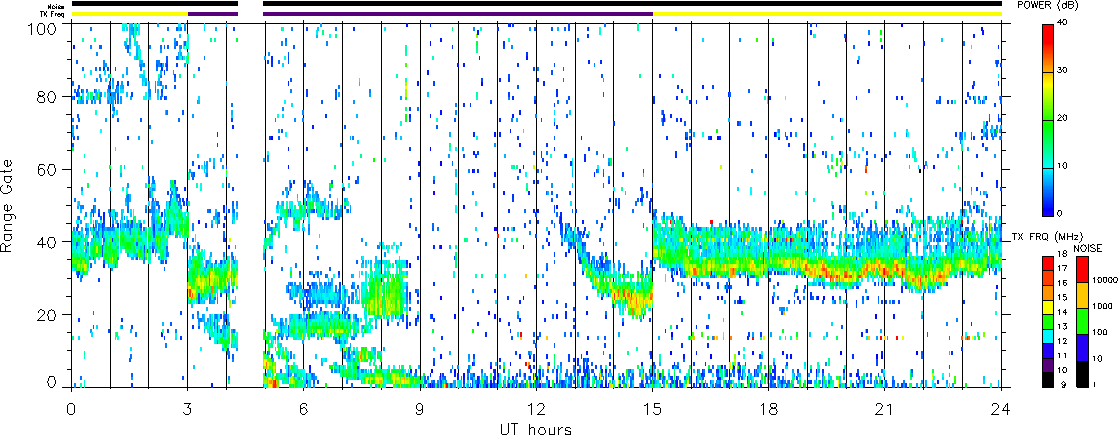Click POWER colorbar tick label 40
The height and width of the screenshot is (435, 1118).
click(1062, 24)
